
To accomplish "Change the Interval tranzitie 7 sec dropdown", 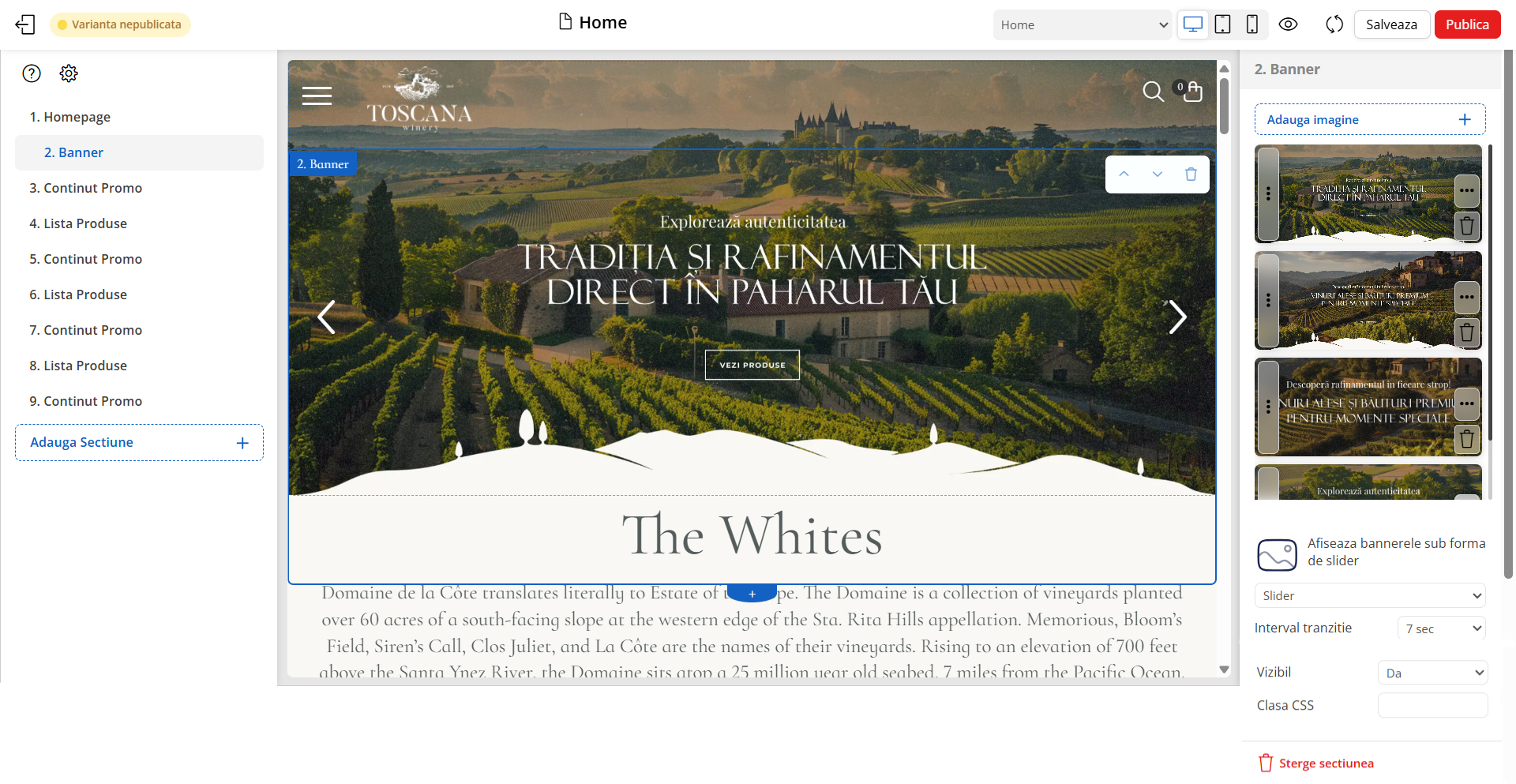I will 1442,628.
